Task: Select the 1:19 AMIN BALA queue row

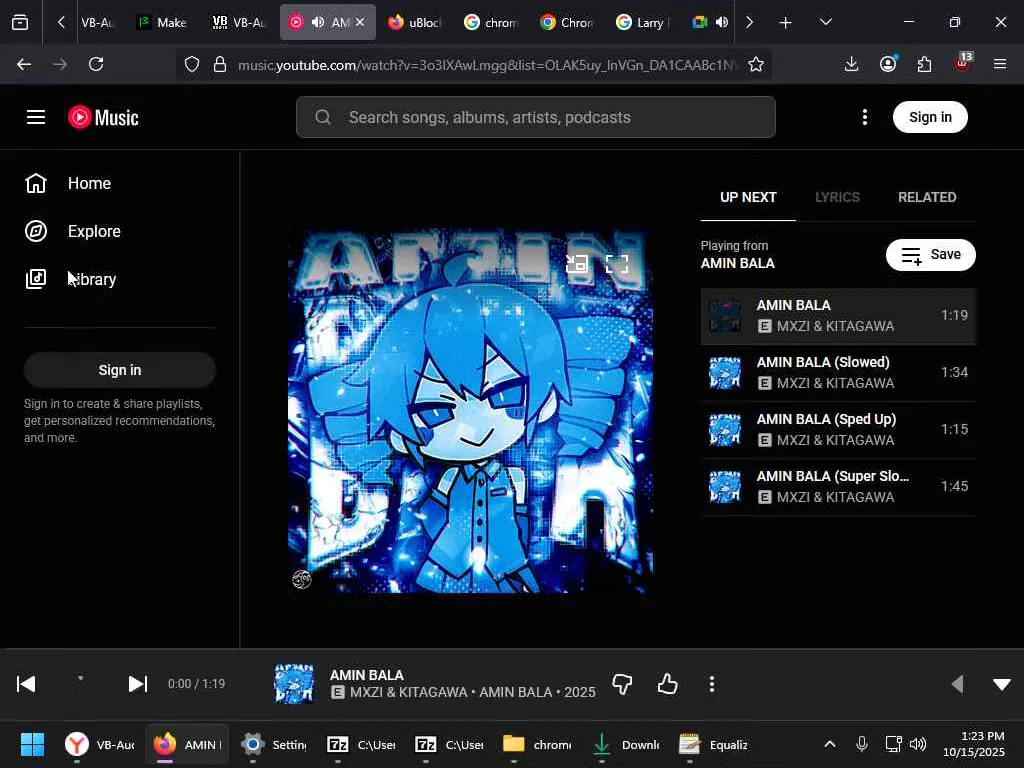Action: click(839, 316)
